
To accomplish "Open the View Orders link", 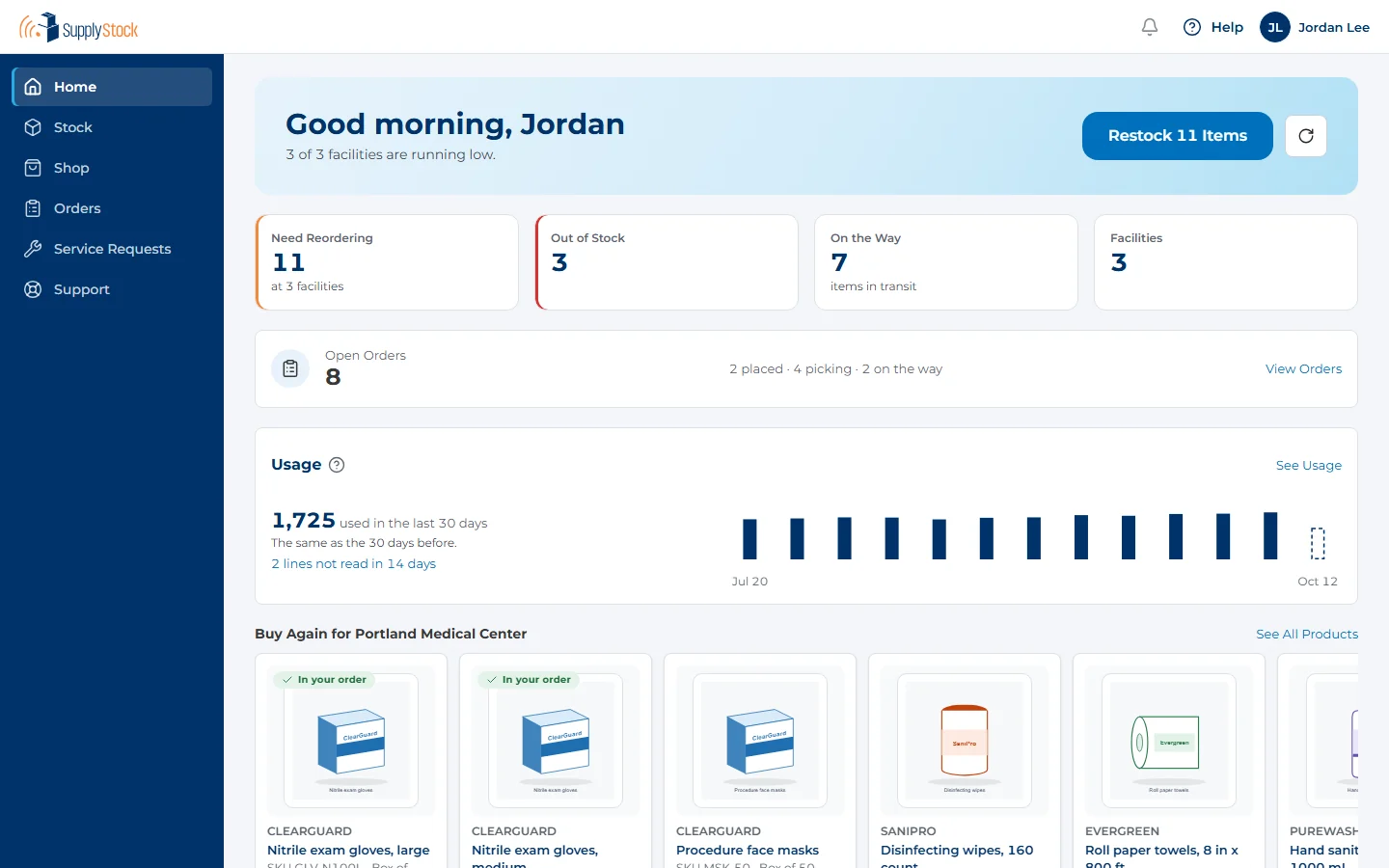I will (x=1303, y=368).
